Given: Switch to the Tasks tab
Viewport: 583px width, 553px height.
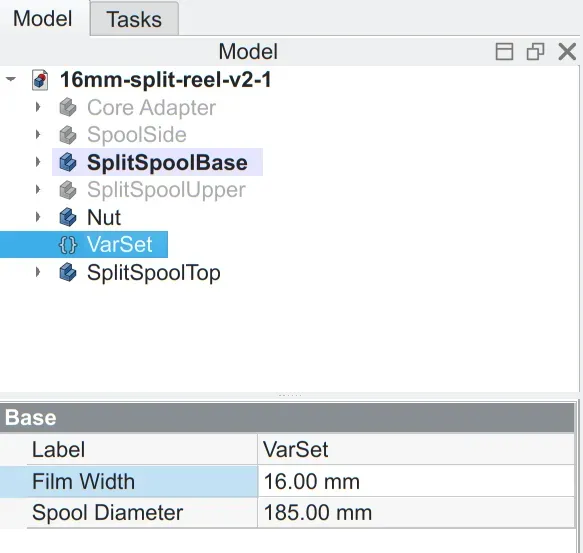Looking at the screenshot, I should 134,19.
